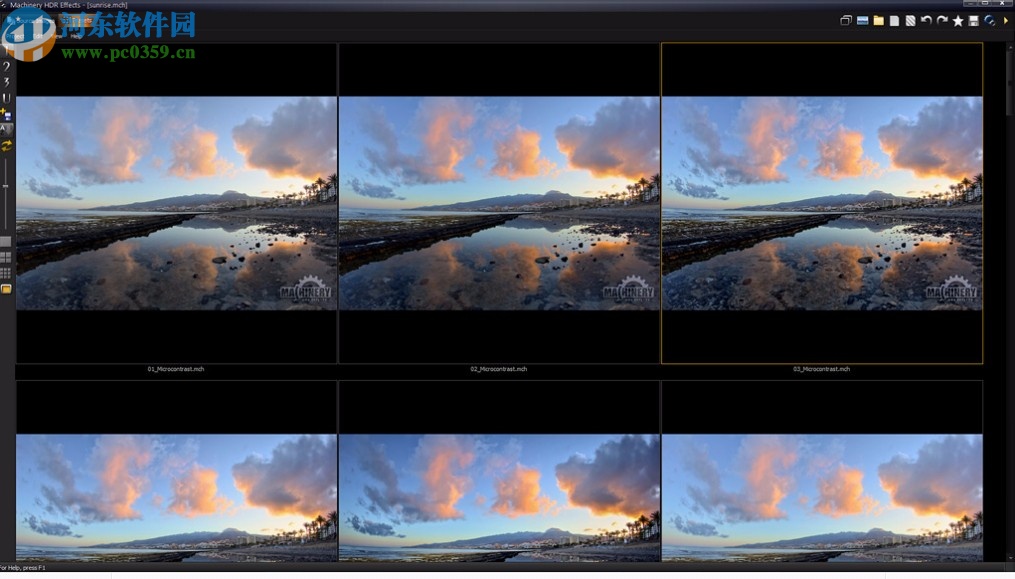Select preset group 3 in left sidebar
The height and width of the screenshot is (579, 1015).
pos(6,82)
